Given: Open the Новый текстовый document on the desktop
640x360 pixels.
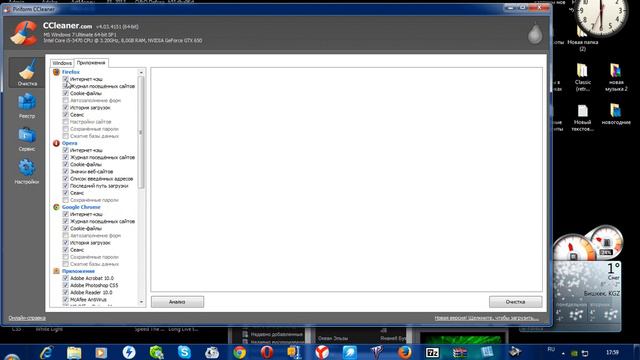Looking at the screenshot, I should [582, 117].
